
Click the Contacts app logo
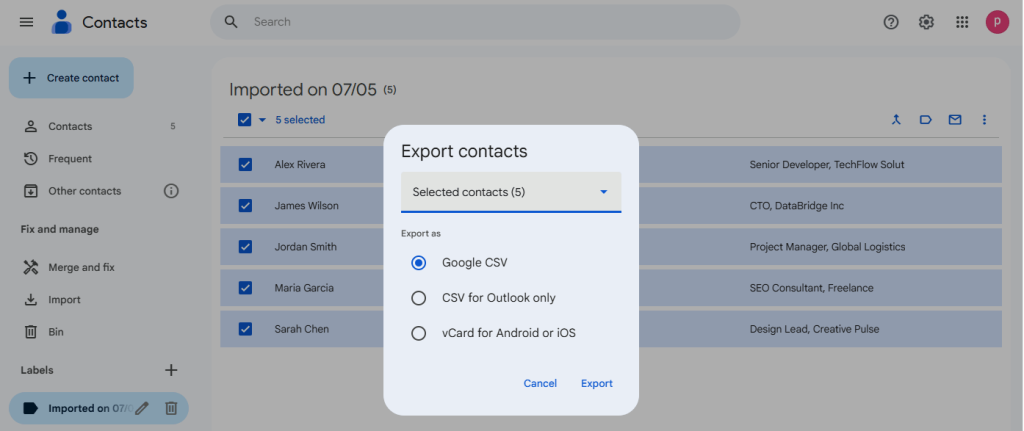point(61,22)
